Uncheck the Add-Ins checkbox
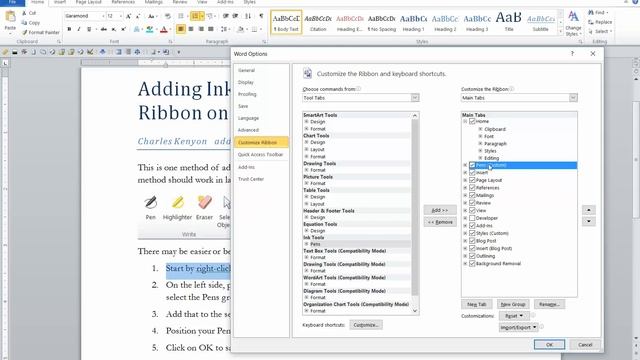This screenshot has height=360, width=640. point(472,225)
